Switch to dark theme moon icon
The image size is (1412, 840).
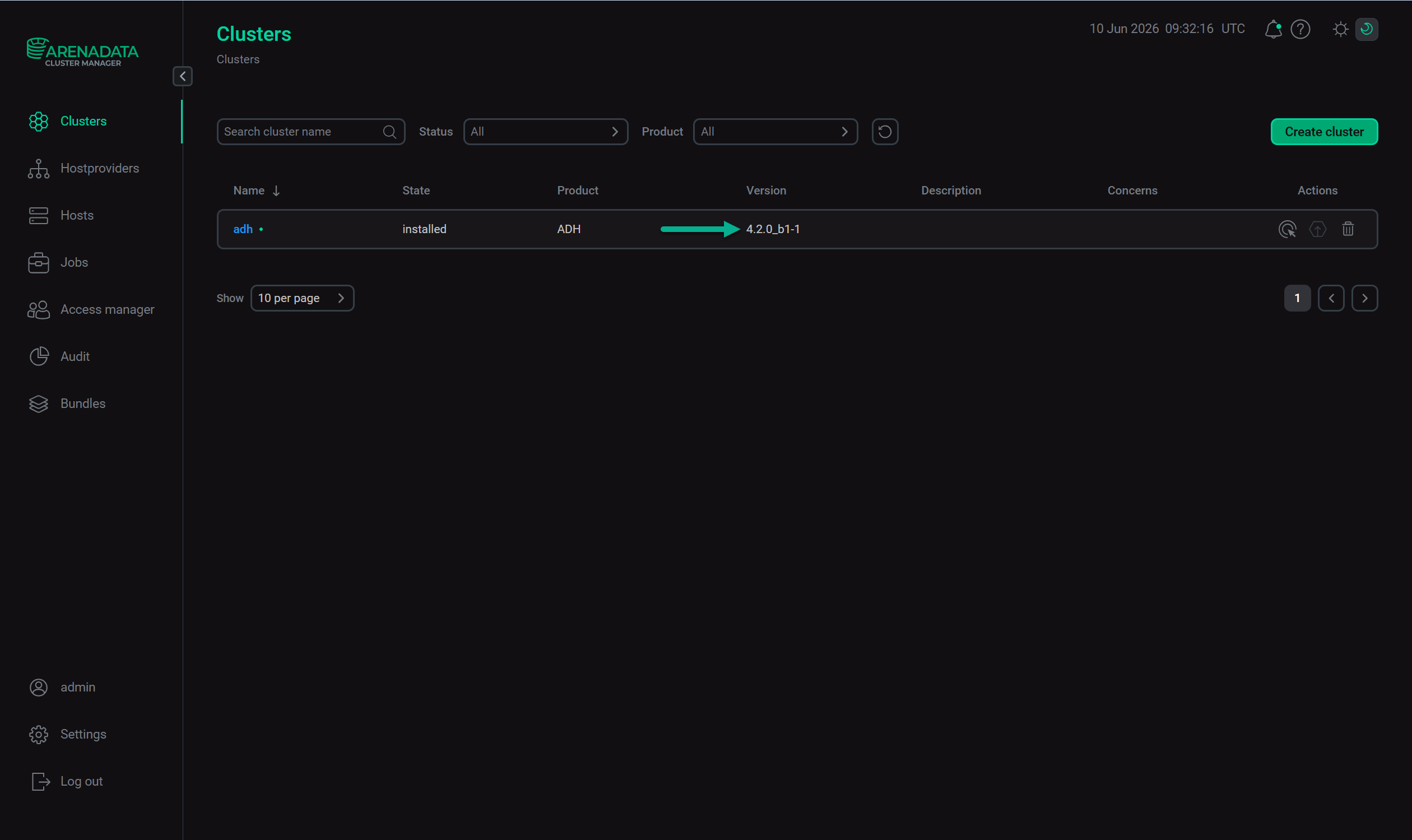pos(1366,29)
